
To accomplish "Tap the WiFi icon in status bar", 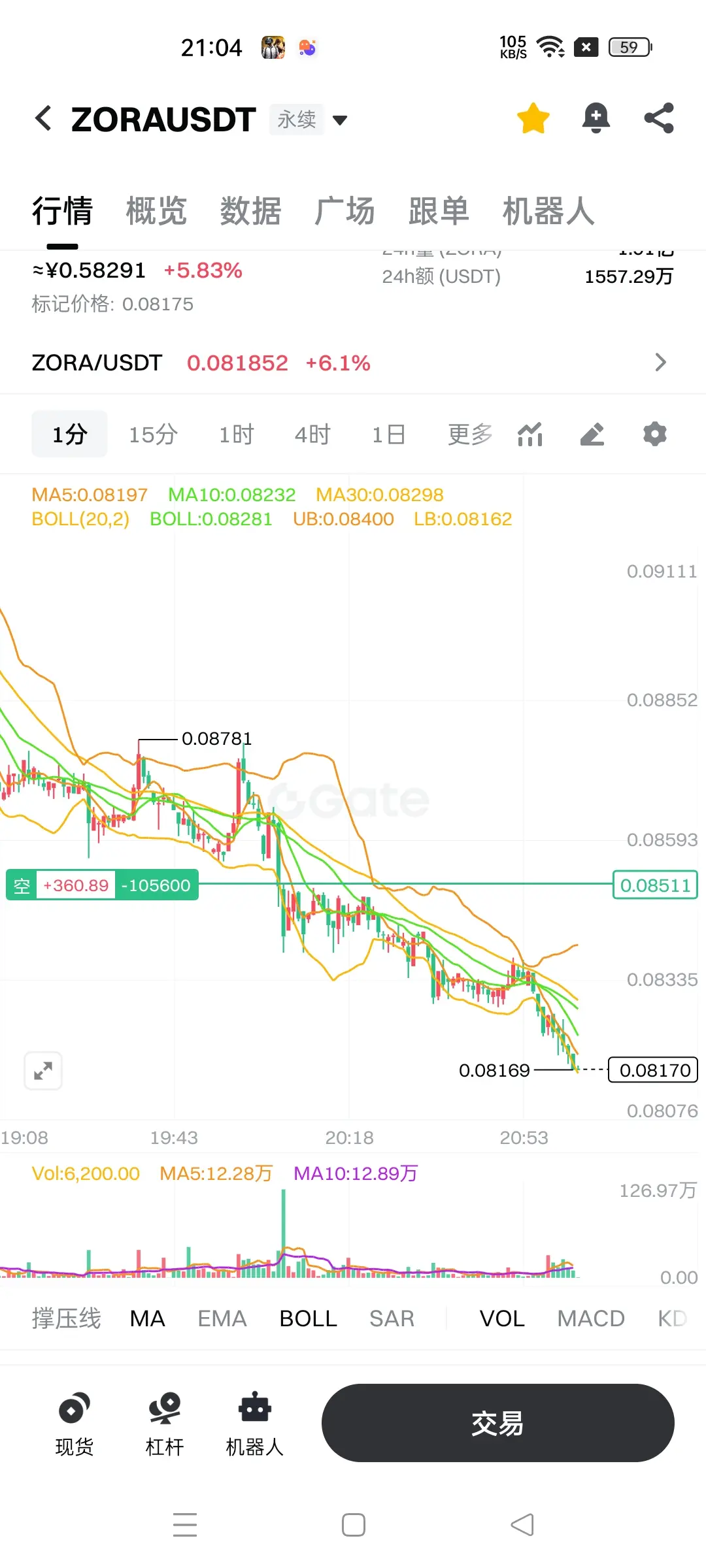I will click(550, 47).
